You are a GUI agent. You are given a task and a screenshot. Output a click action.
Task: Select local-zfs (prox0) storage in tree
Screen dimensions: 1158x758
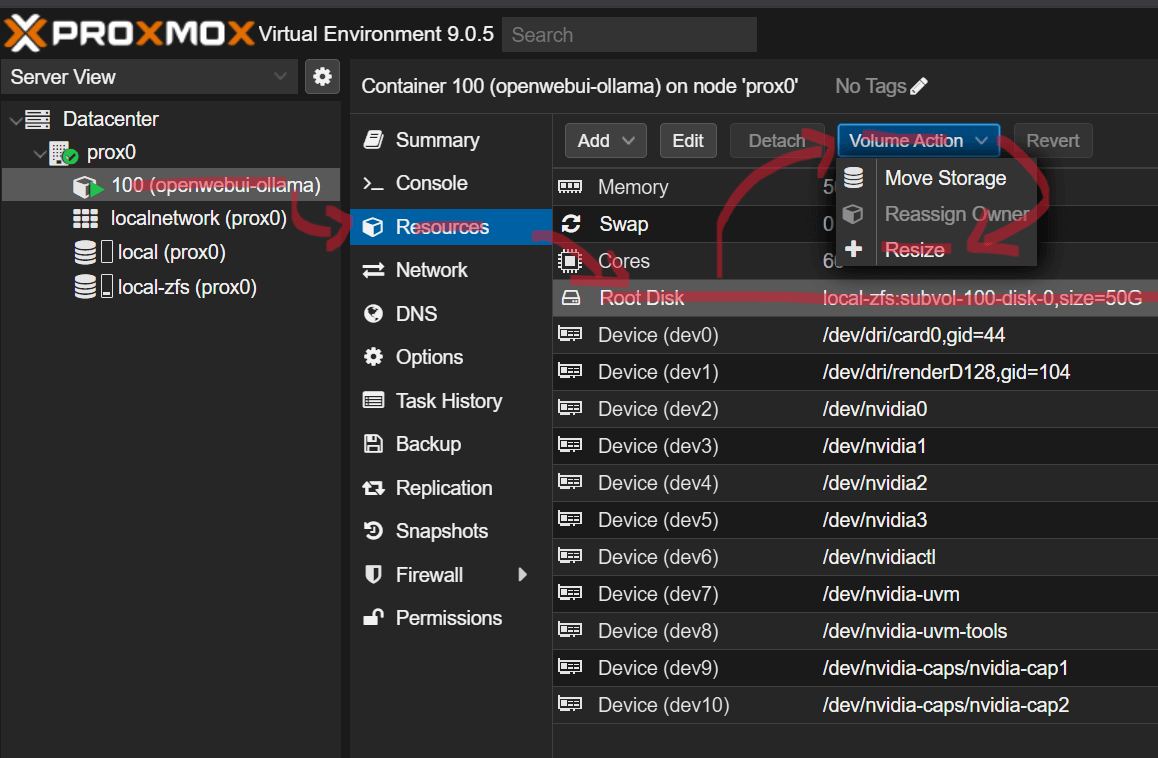[187, 288]
